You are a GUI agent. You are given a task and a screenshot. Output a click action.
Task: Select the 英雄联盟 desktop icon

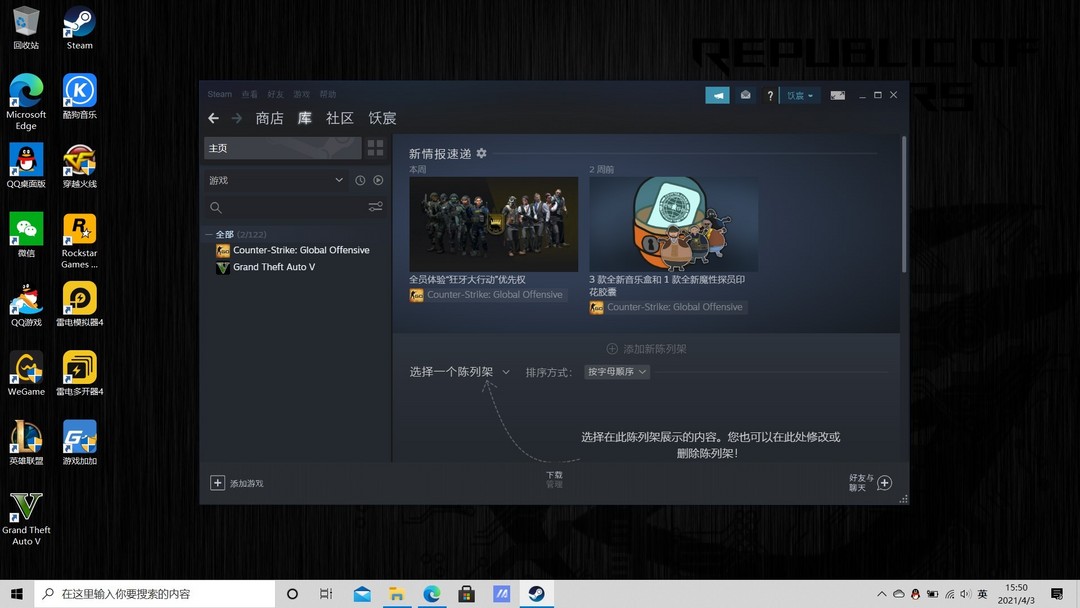[x=26, y=443]
